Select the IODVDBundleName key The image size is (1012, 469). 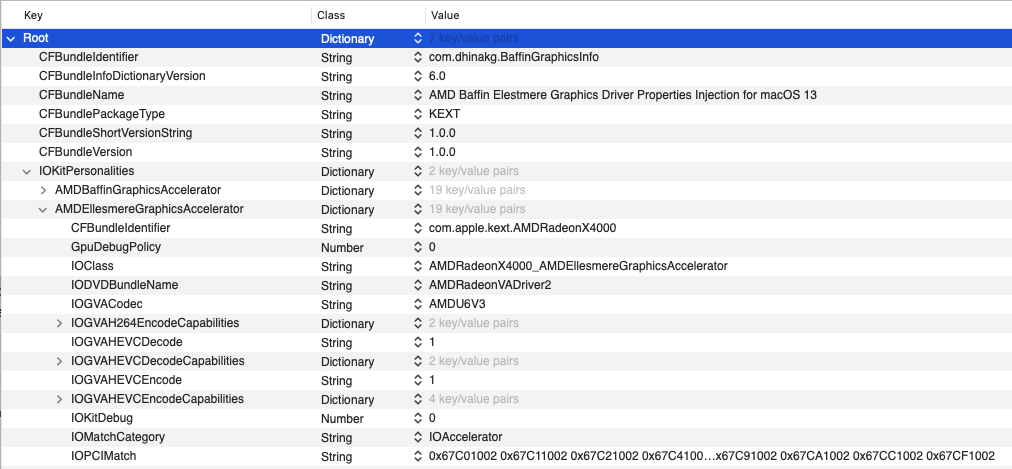(125, 284)
